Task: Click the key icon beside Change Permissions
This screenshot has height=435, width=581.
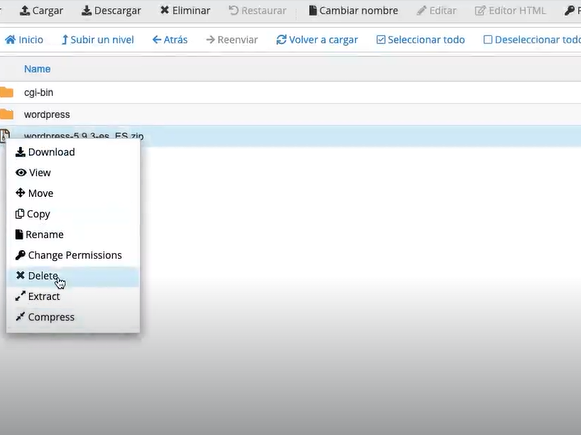Action: (20, 255)
